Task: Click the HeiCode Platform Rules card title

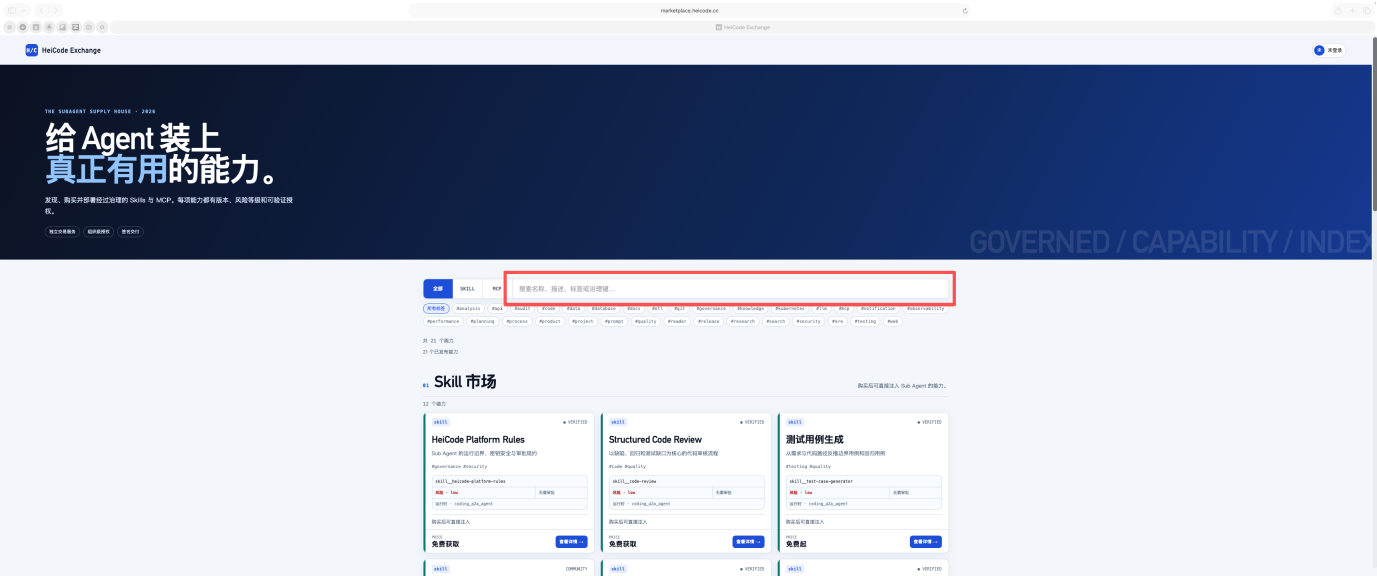Action: [x=478, y=439]
